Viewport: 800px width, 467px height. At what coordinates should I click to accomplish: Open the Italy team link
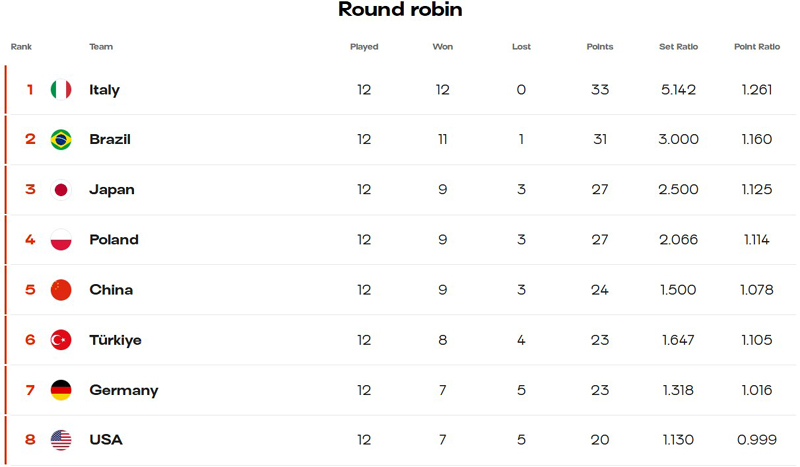coord(104,90)
